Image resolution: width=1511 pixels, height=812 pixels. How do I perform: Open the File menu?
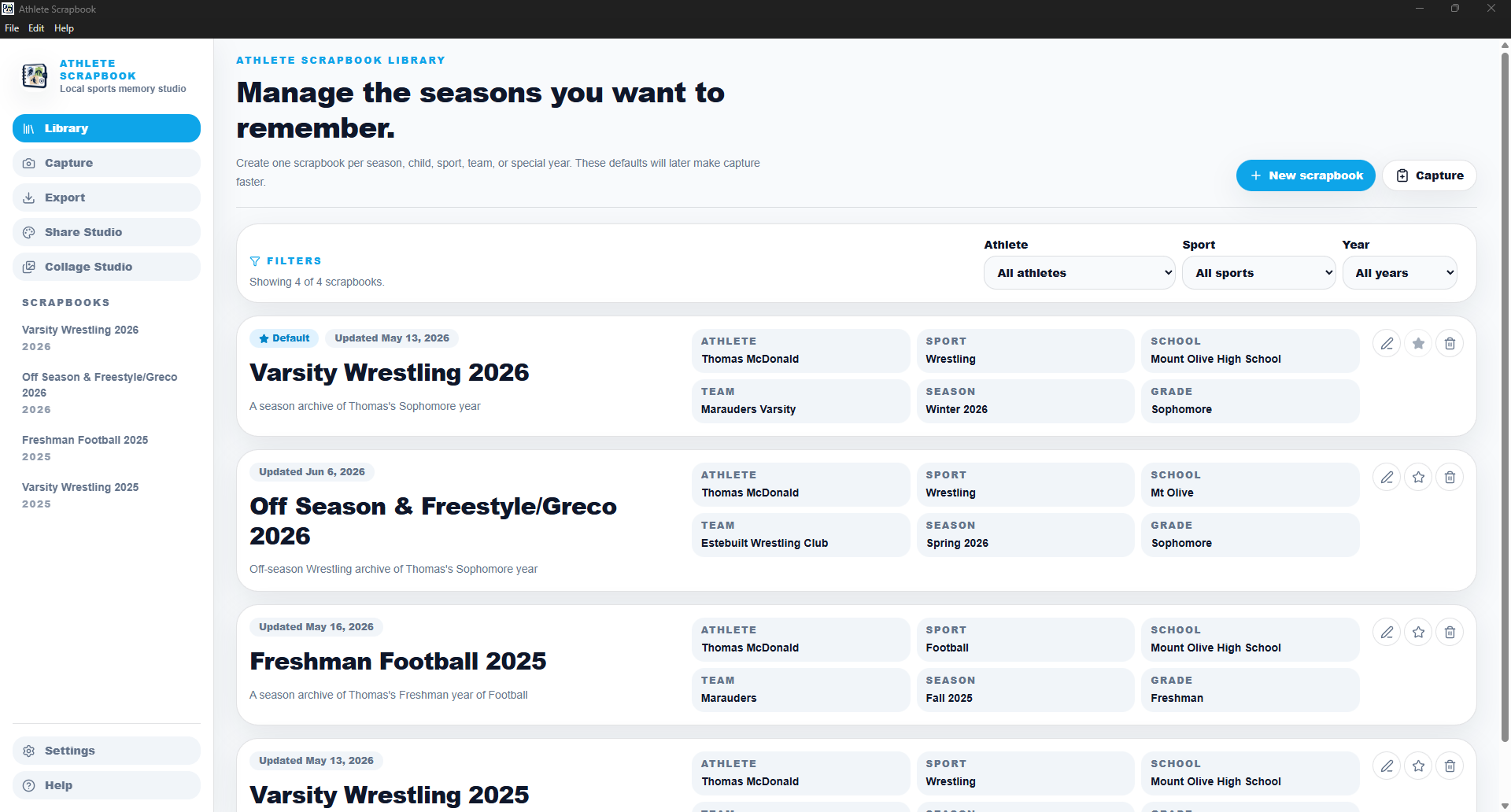coord(12,28)
